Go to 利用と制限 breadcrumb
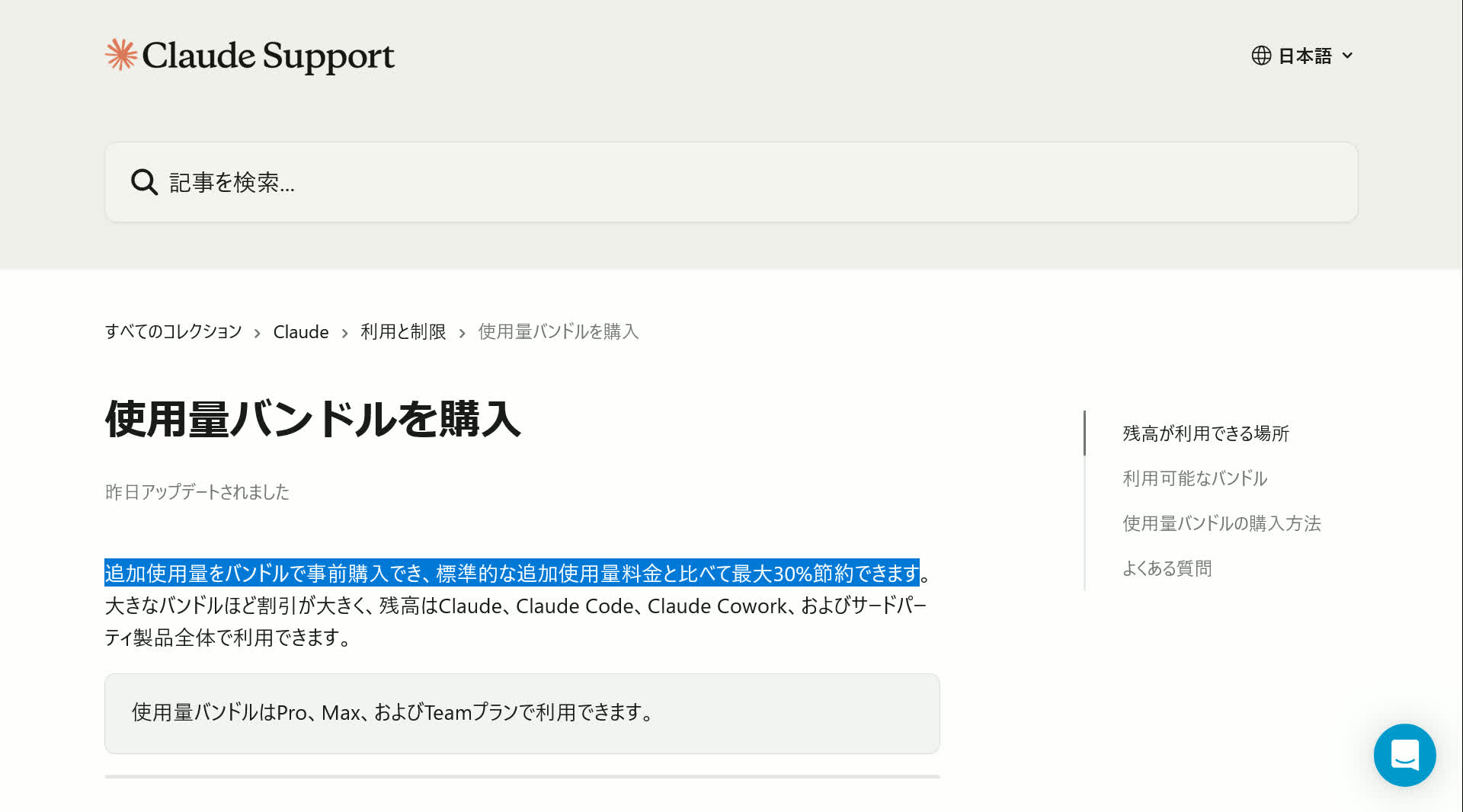Screen dimensions: 1463x812 [x=402, y=332]
